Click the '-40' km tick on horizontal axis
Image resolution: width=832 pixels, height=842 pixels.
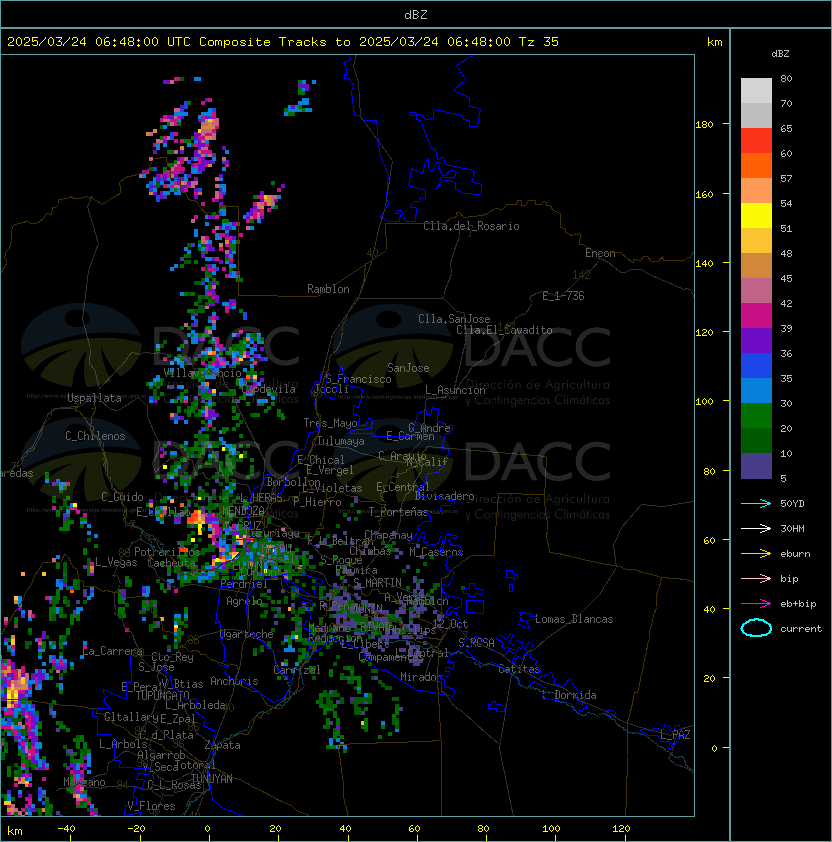click(x=66, y=829)
